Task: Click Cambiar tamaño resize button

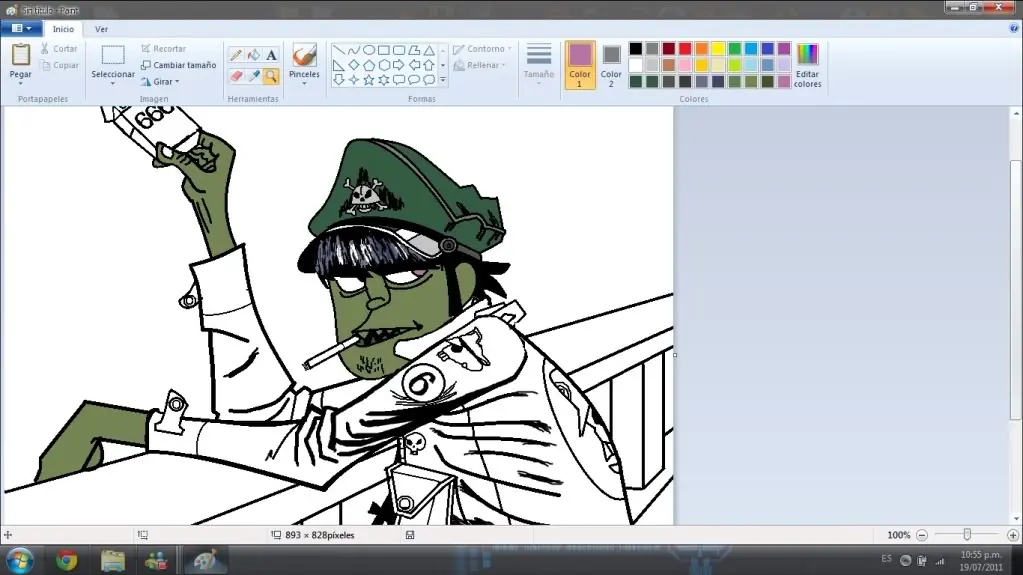Action: [179, 65]
